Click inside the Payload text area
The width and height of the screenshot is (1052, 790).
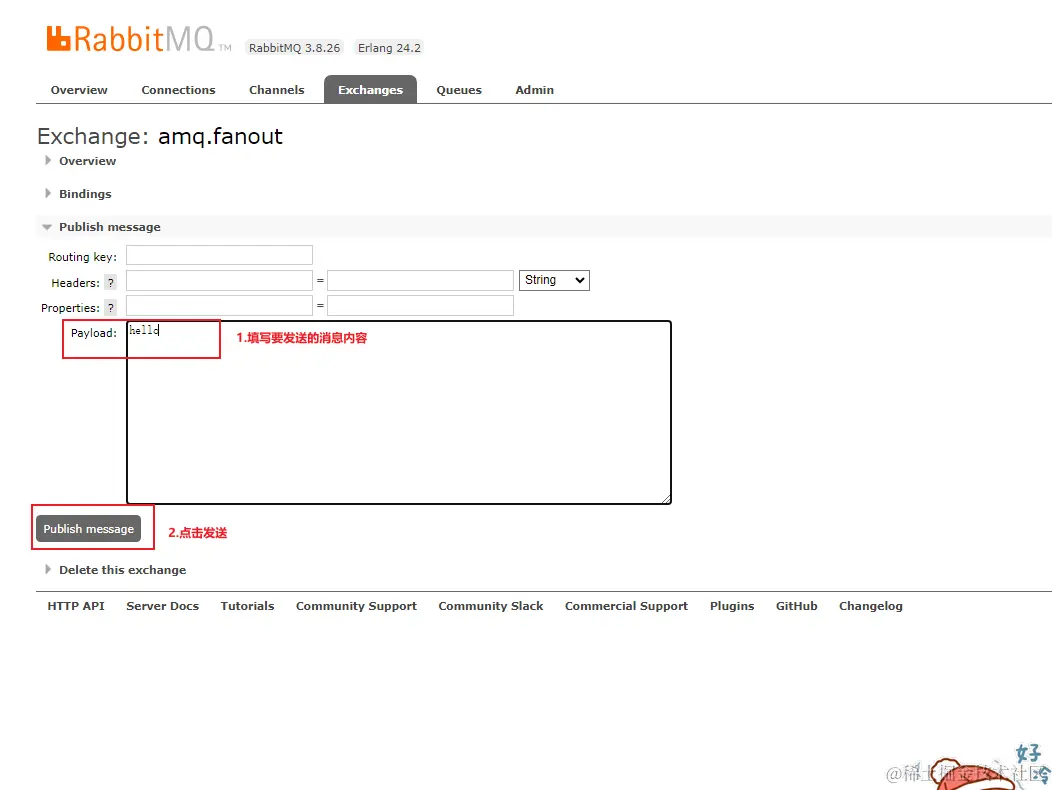[399, 412]
